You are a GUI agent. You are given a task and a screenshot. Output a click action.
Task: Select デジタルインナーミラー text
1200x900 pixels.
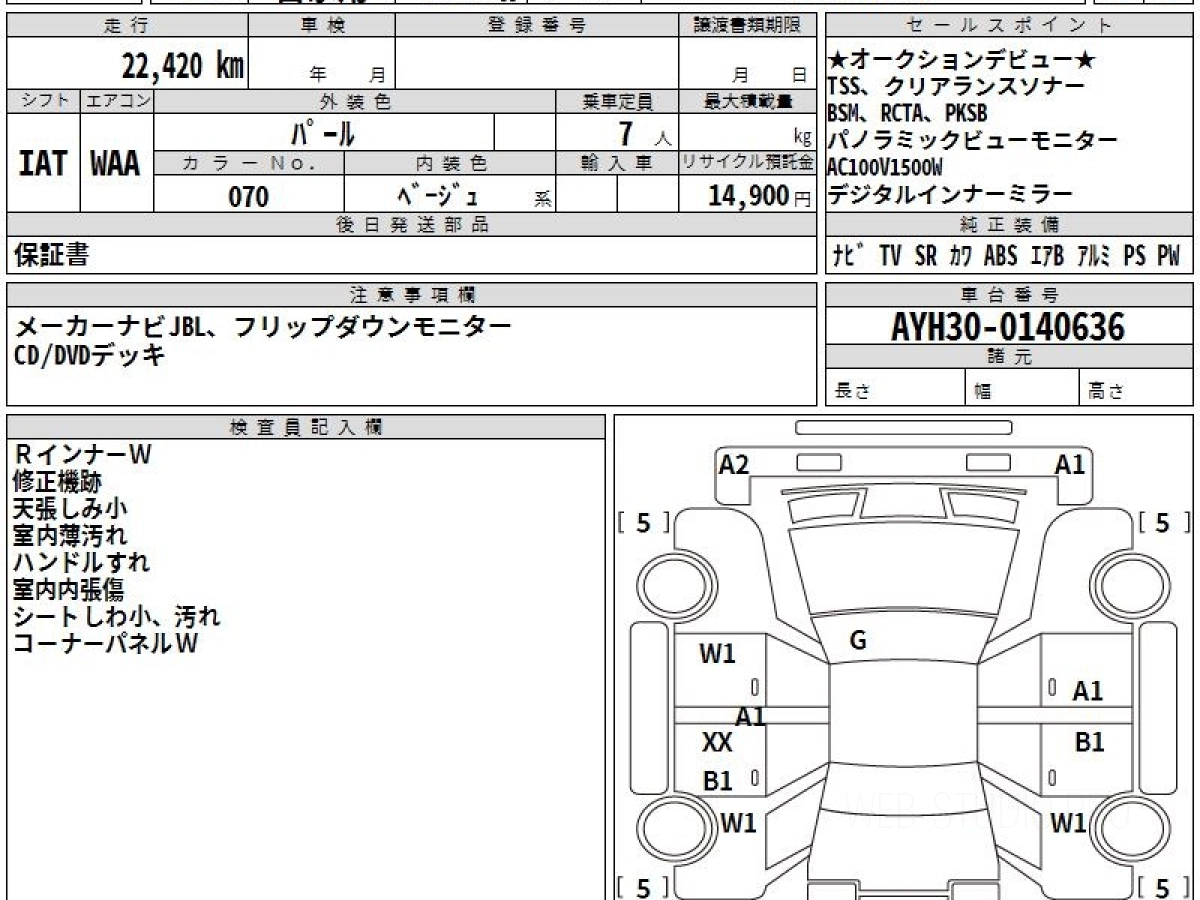click(950, 194)
